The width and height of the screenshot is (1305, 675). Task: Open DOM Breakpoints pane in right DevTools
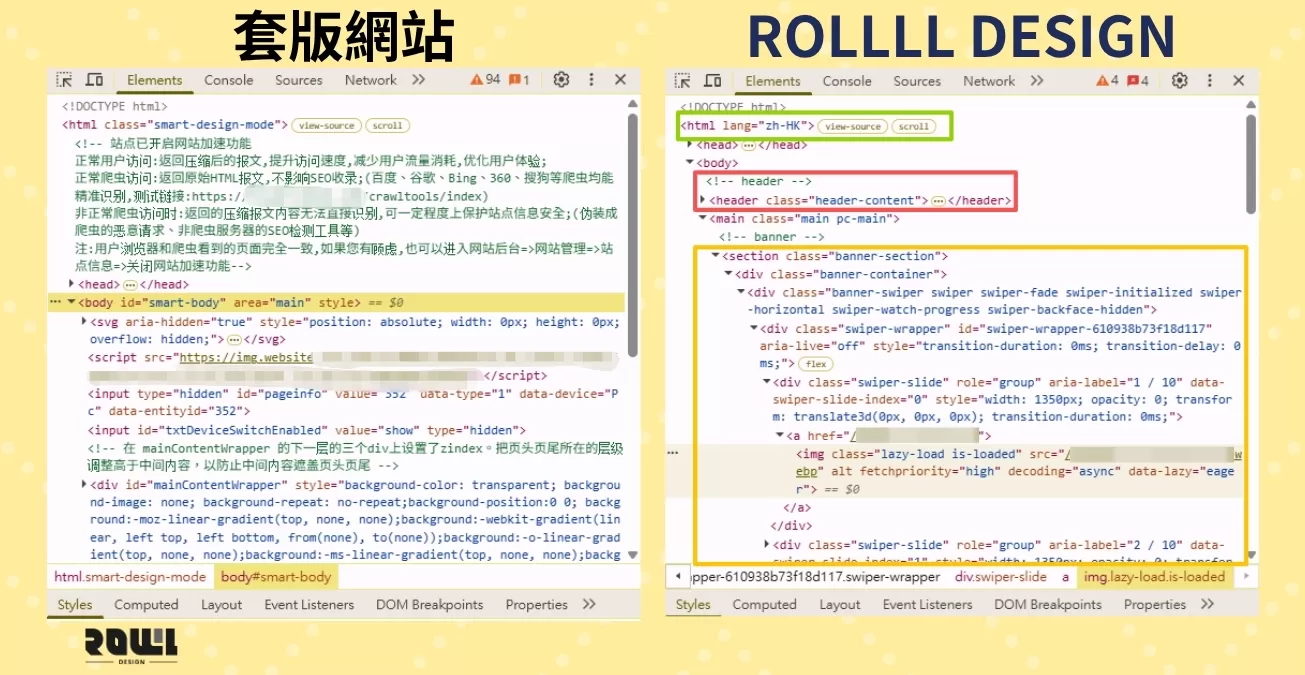1048,604
